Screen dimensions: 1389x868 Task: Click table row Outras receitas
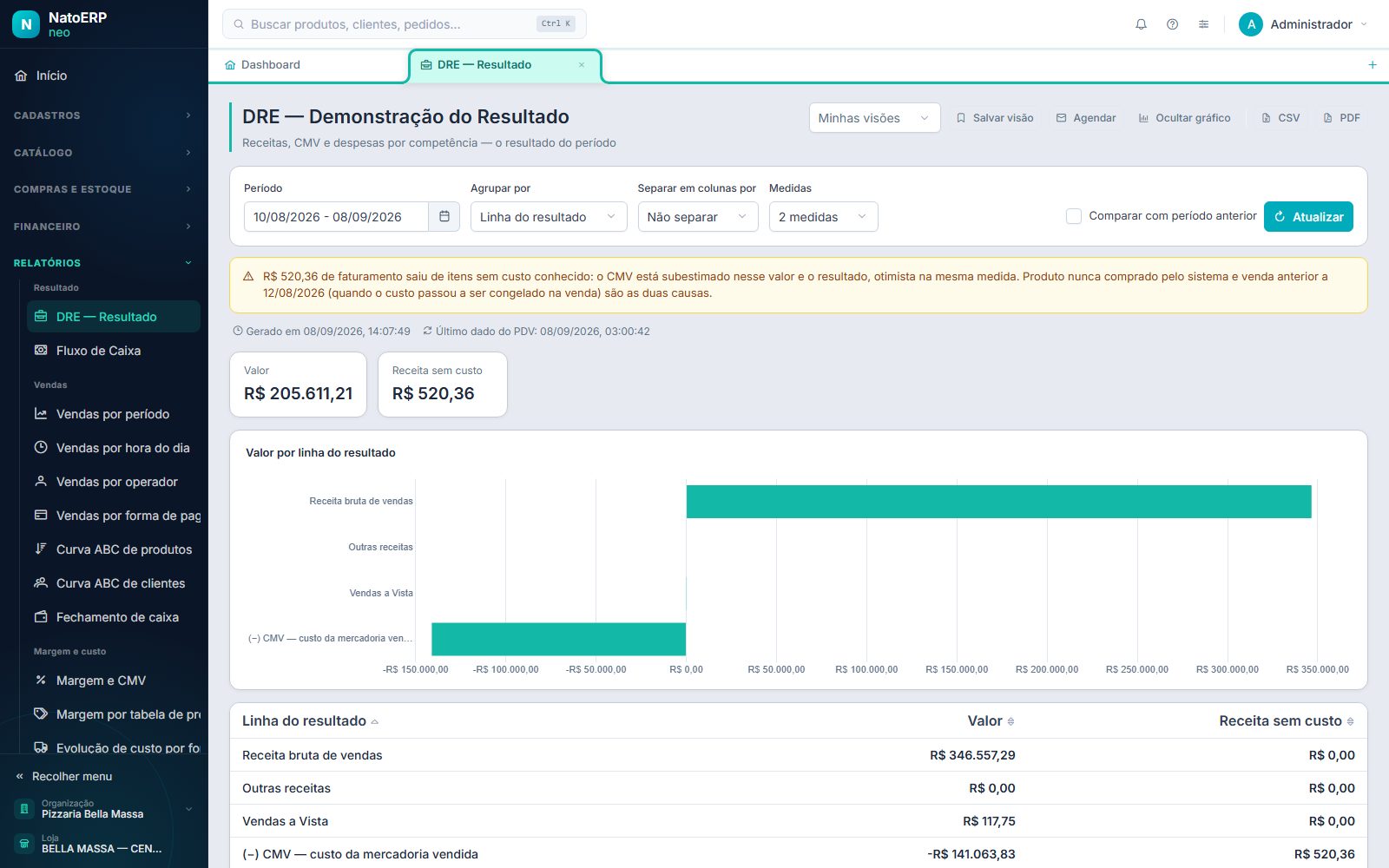click(x=799, y=788)
